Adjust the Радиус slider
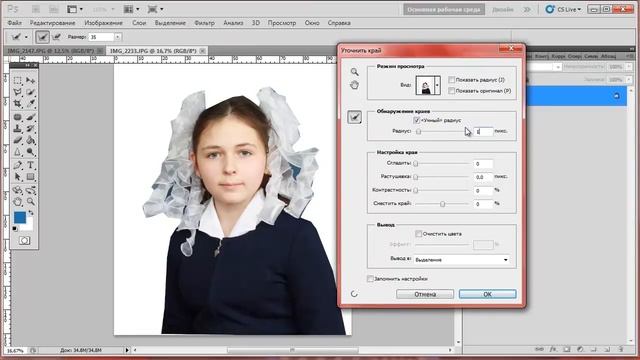Image resolution: width=640 pixels, height=360 pixels. [x=418, y=131]
